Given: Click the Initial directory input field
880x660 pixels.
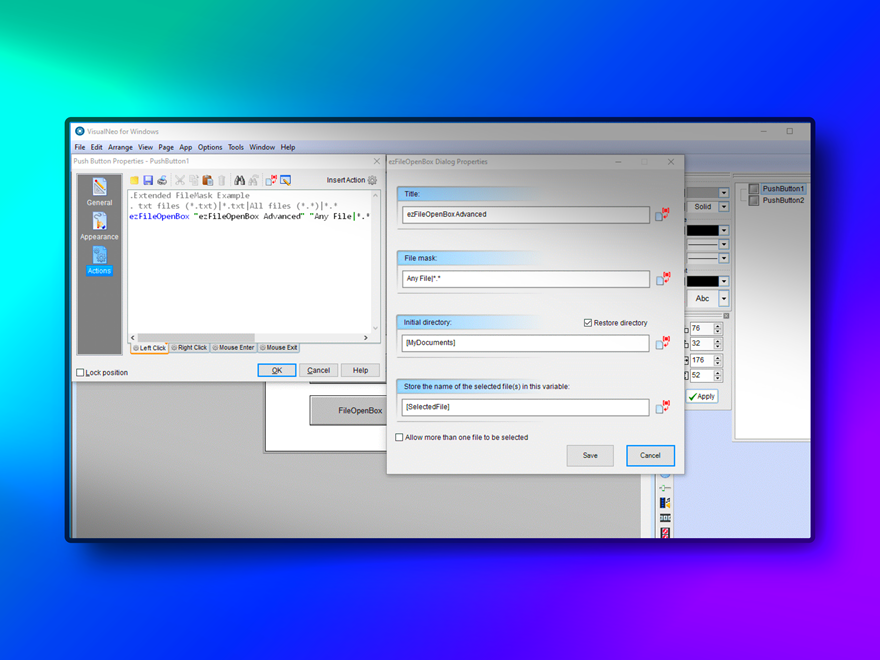Looking at the screenshot, I should coord(526,343).
